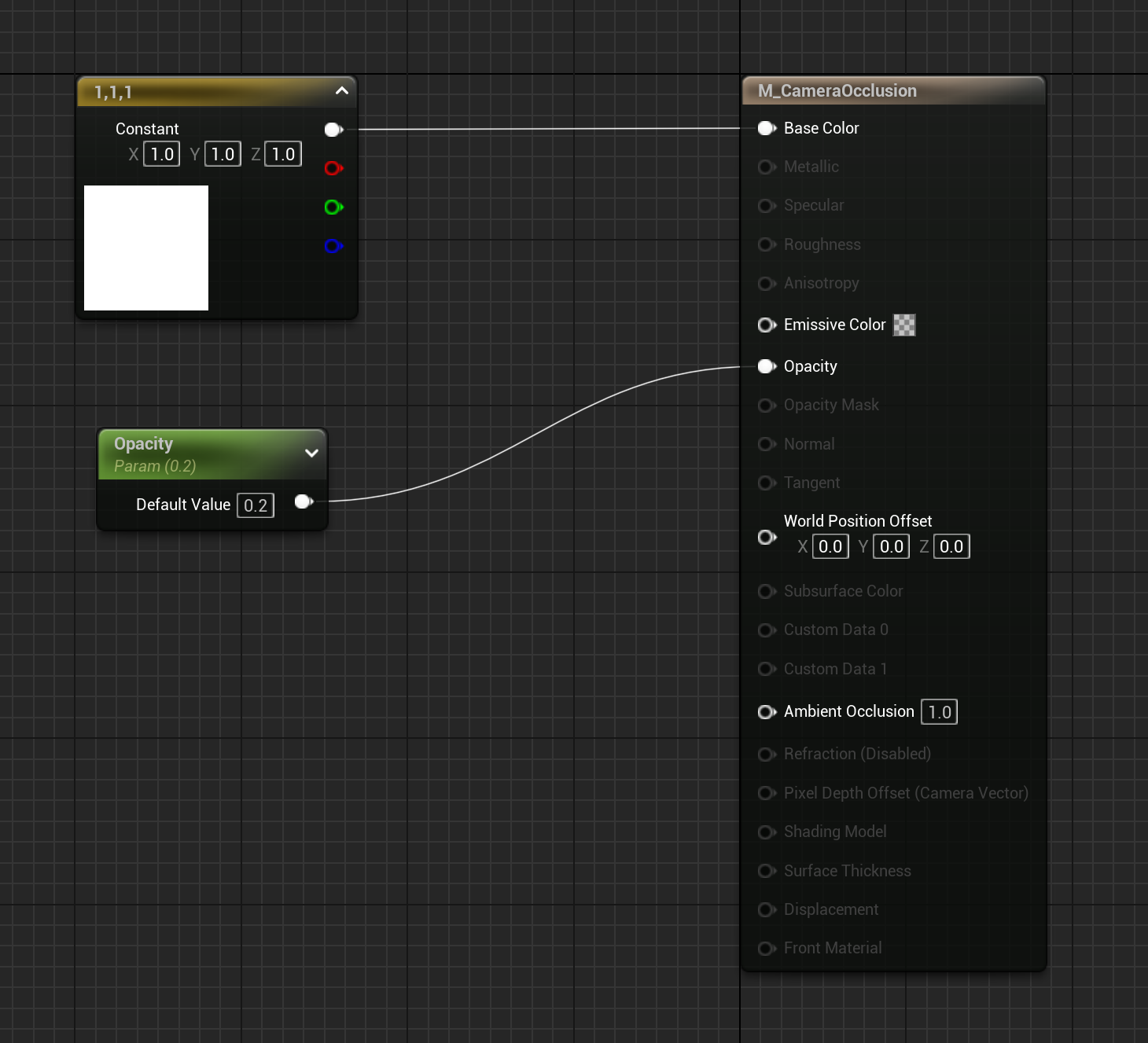Image resolution: width=1148 pixels, height=1043 pixels.
Task: Select the M_CameraOcclusion node title
Action: click(x=837, y=91)
